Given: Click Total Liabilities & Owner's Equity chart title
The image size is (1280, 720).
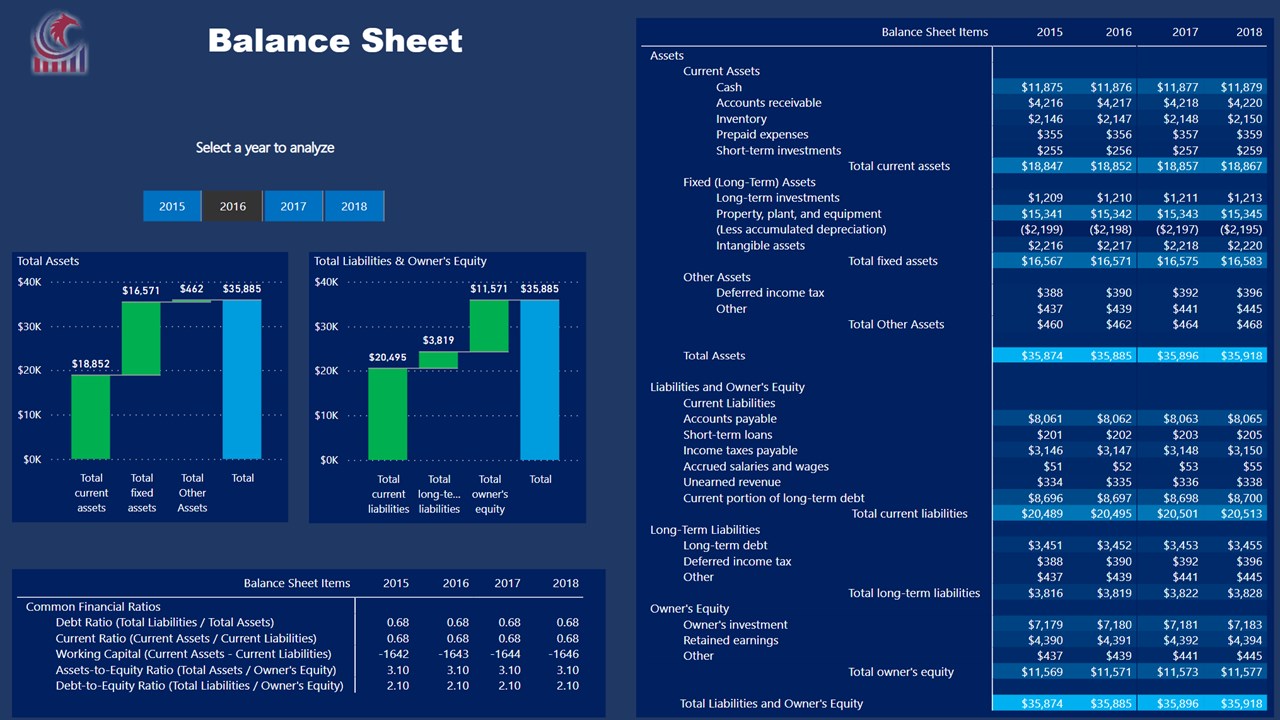Looking at the screenshot, I should [x=400, y=261].
